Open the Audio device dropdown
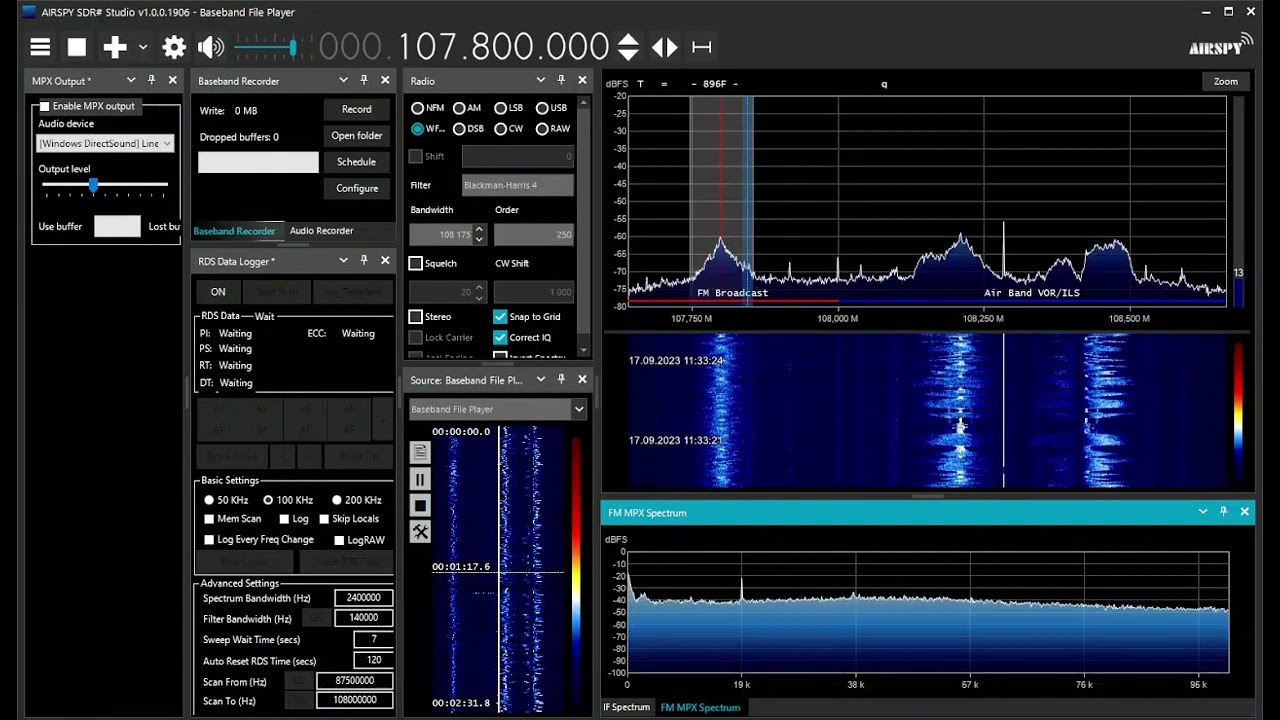Screen dimensions: 1280x720 [106, 143]
